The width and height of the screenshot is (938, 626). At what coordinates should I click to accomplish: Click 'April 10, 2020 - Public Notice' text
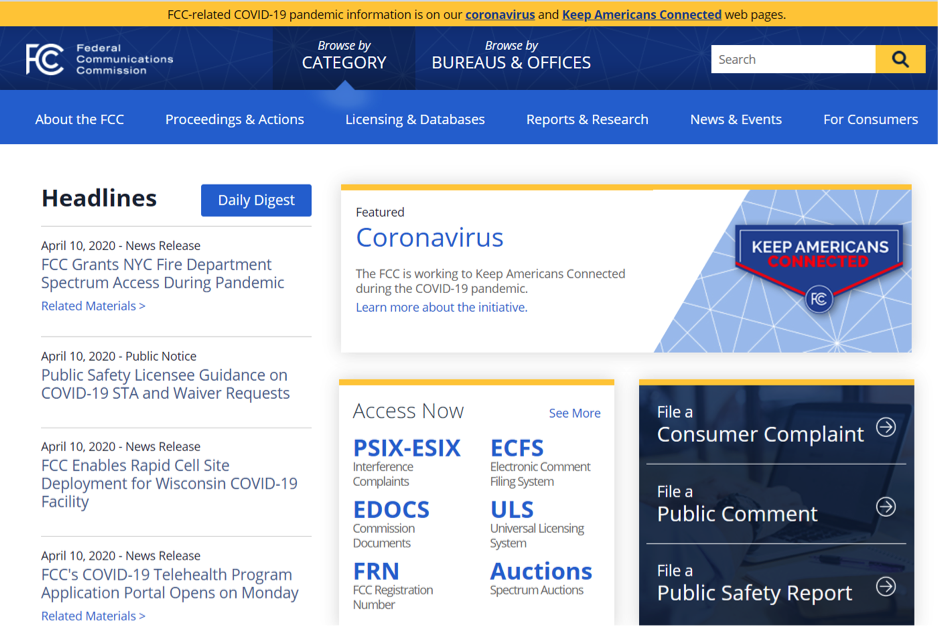(118, 356)
